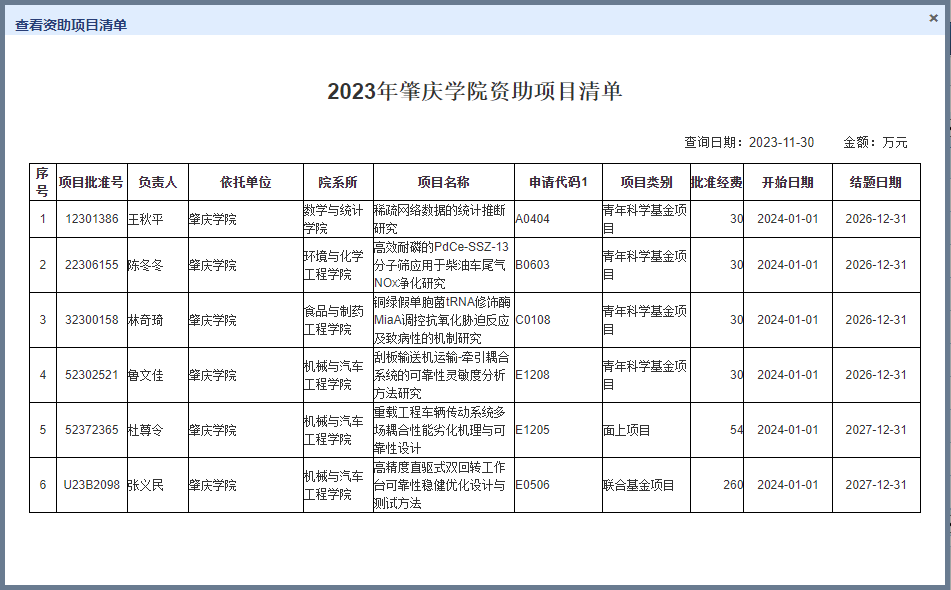
Task: Click project approval number 12301386
Action: click(91, 219)
